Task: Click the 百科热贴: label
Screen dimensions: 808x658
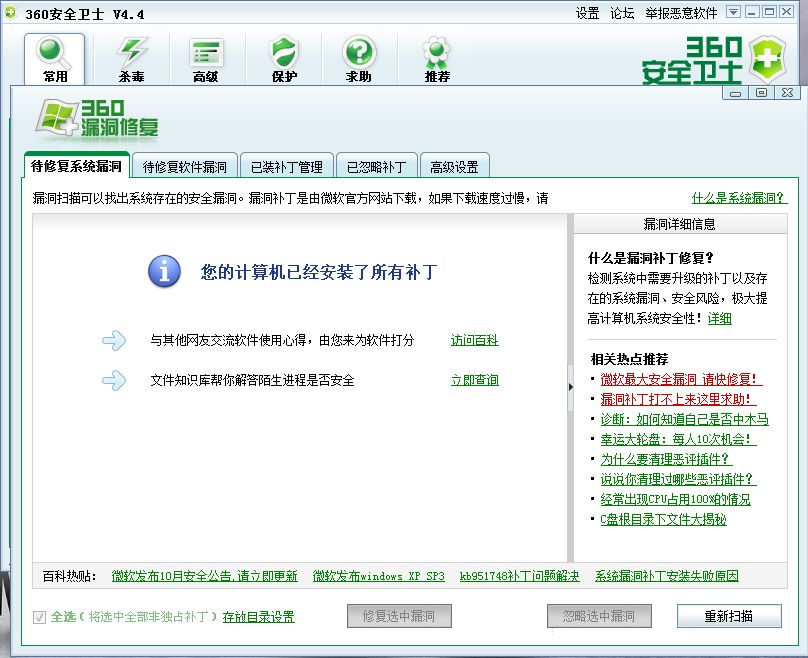Action: [x=69, y=576]
